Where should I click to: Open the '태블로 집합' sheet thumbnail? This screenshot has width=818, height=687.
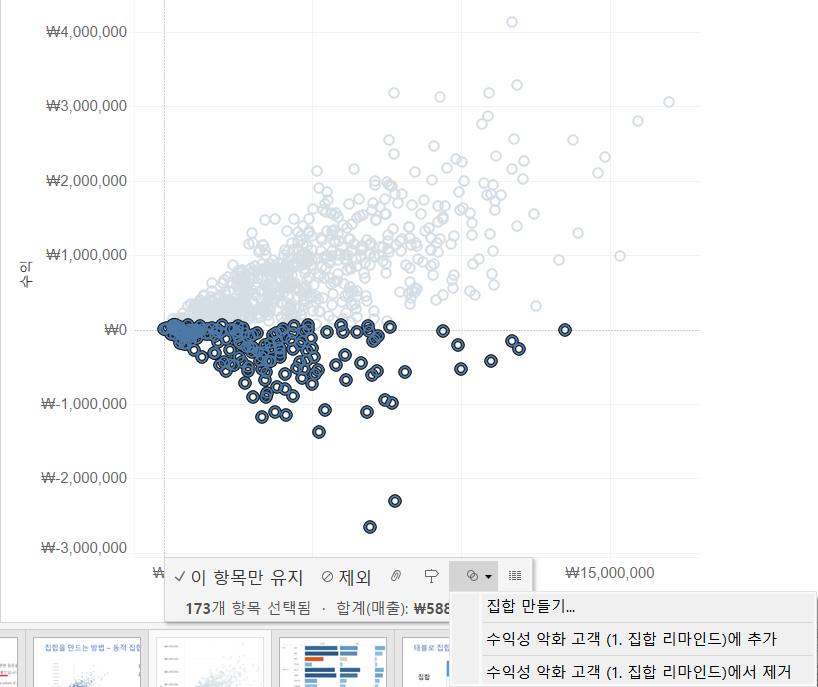(x=426, y=662)
